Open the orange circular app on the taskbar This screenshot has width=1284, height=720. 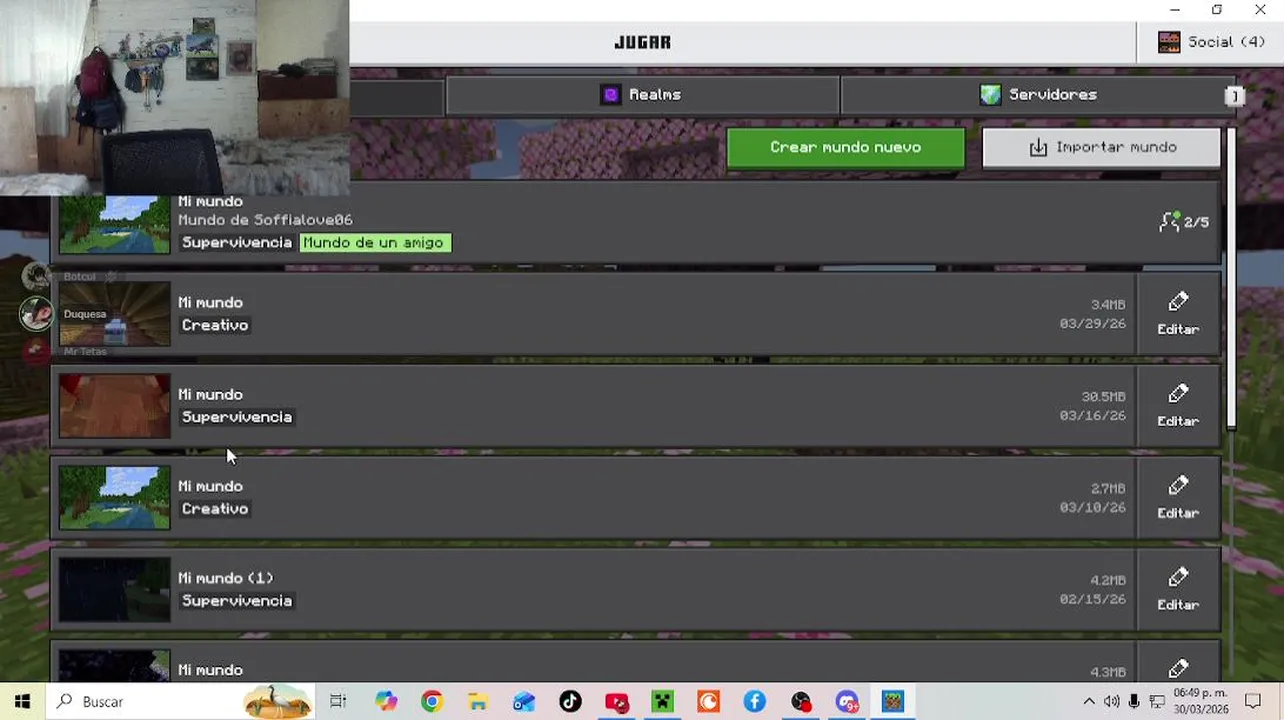[x=708, y=702]
